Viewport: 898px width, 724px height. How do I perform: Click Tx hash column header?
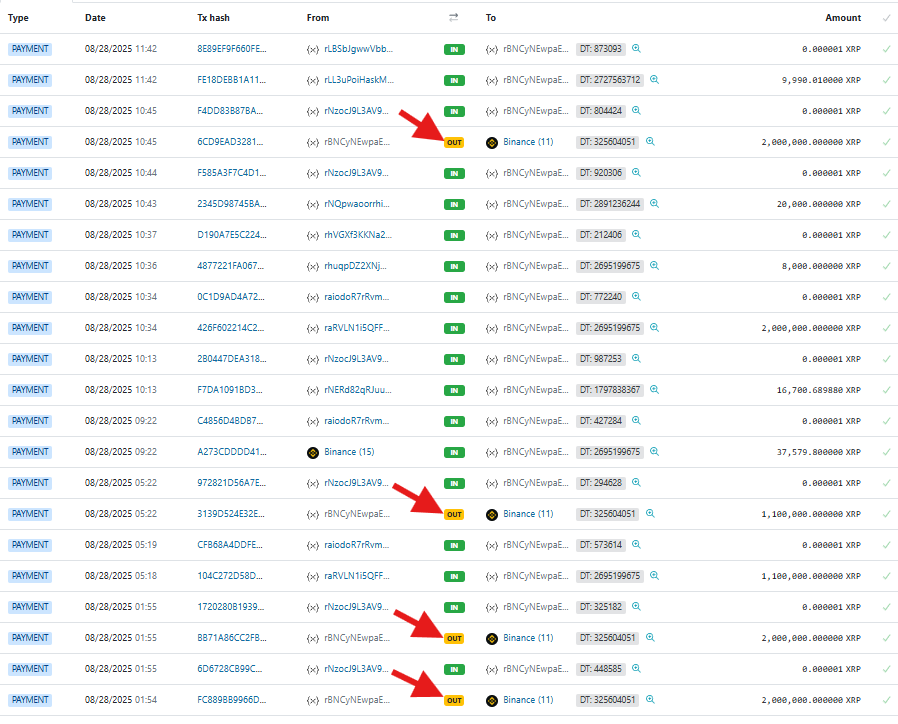pyautogui.click(x=214, y=18)
